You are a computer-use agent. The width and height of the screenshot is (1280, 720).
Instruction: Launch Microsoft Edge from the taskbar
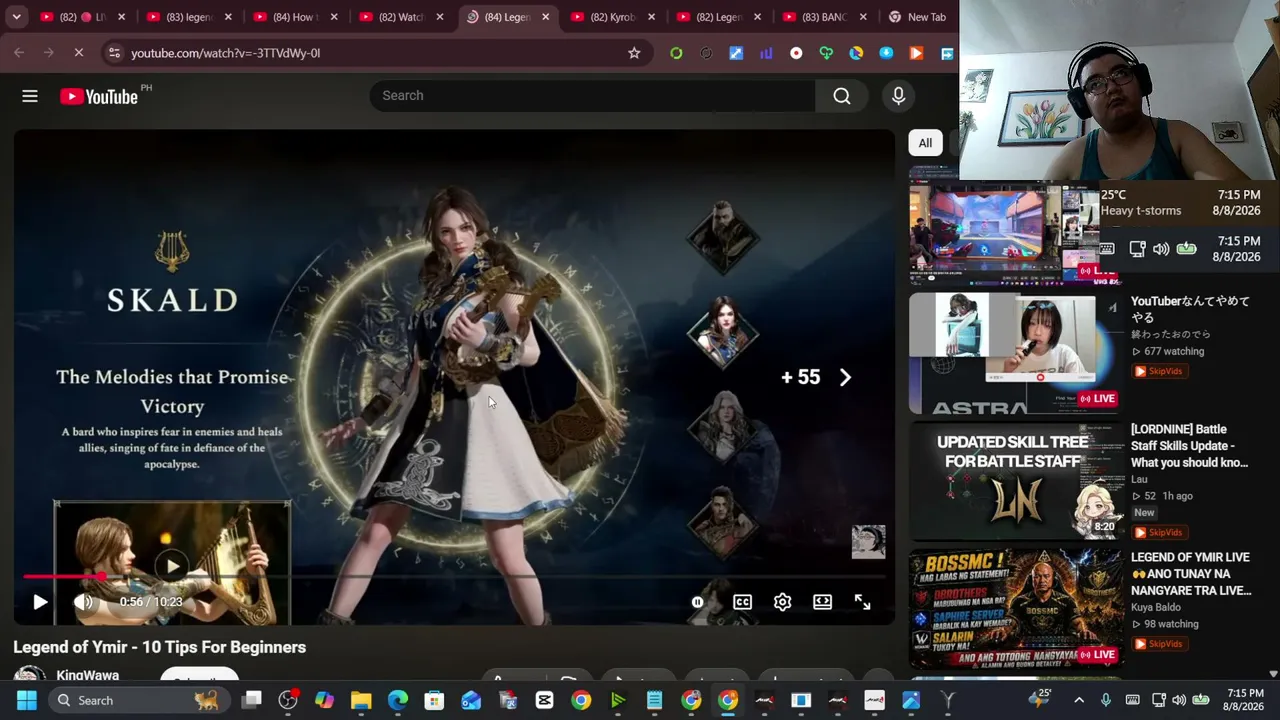coord(398,701)
